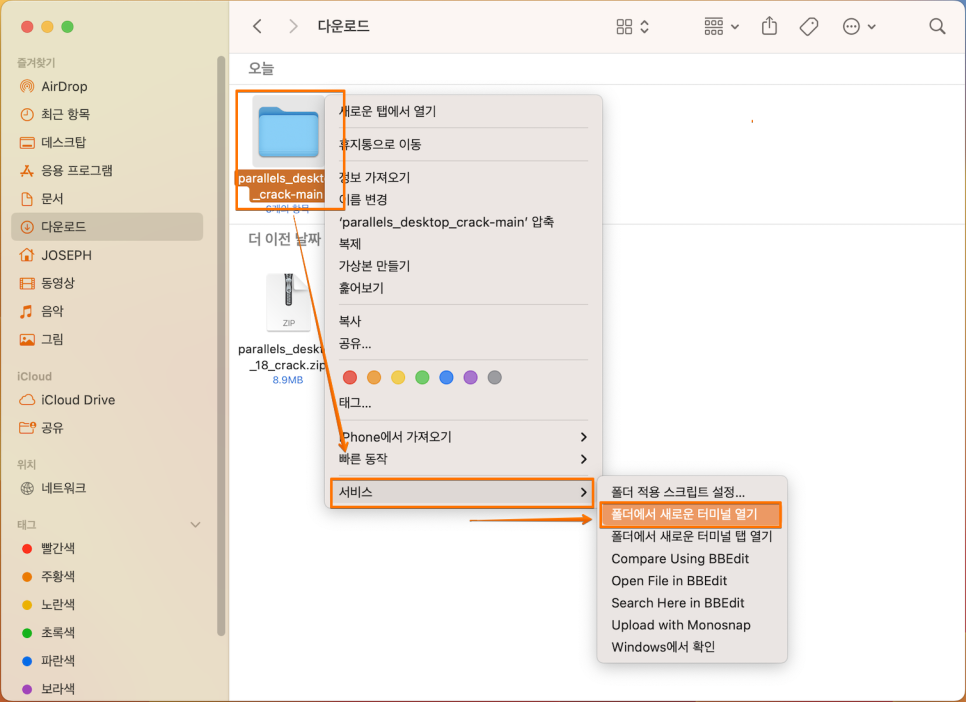Image resolution: width=966 pixels, height=702 pixels.
Task: Collapse the 태그 sidebar section
Action: point(195,524)
